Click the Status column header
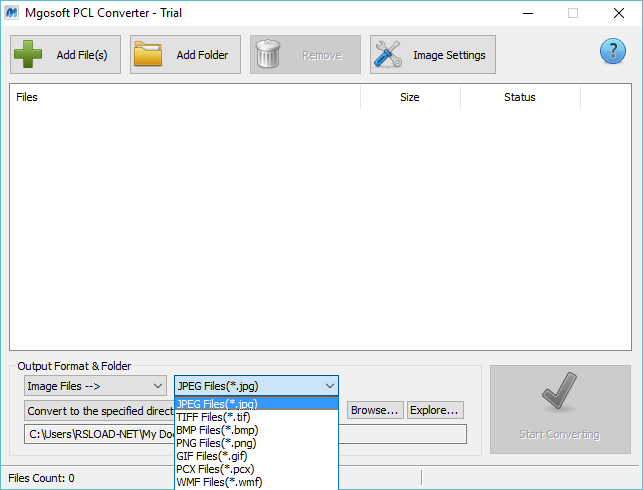643x490 pixels. point(520,97)
